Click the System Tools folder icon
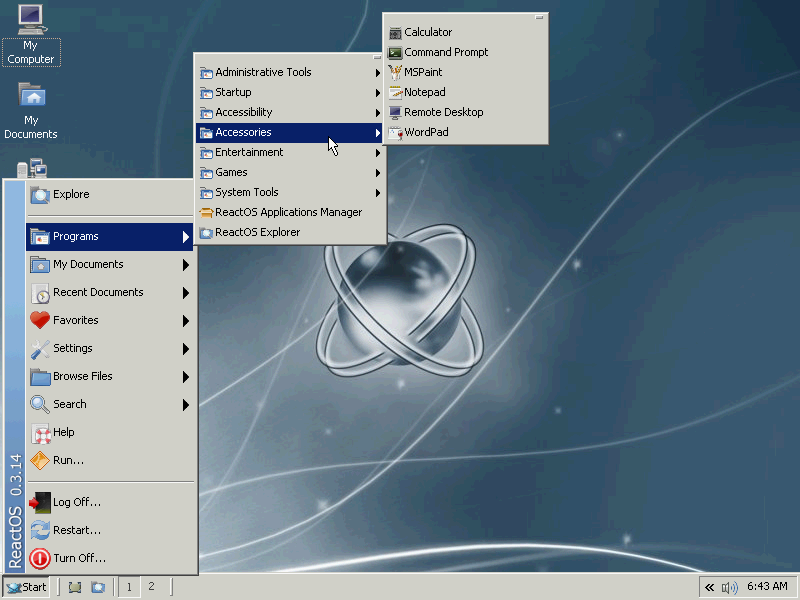Screen dimensions: 800x600 click(206, 192)
